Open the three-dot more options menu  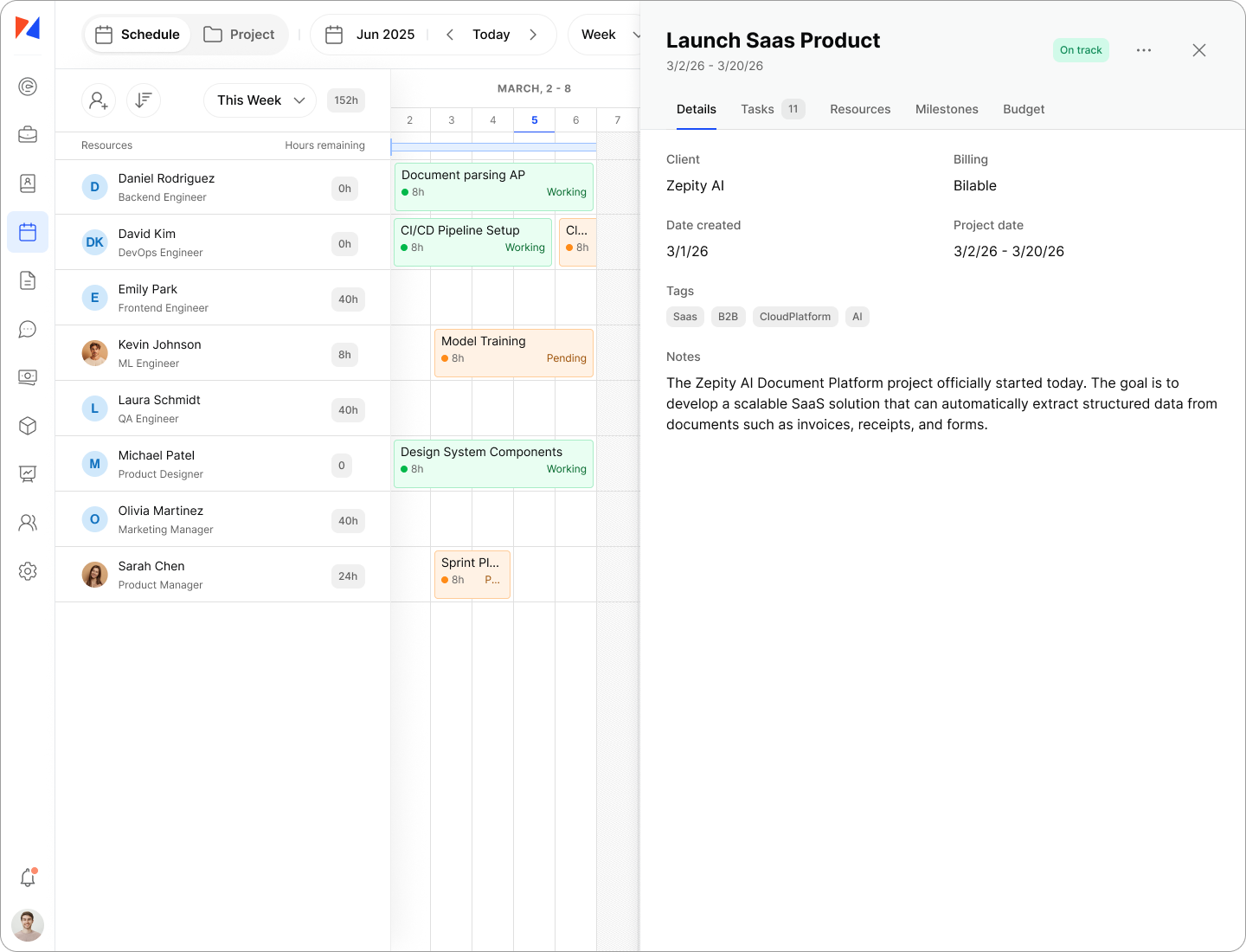(x=1143, y=50)
